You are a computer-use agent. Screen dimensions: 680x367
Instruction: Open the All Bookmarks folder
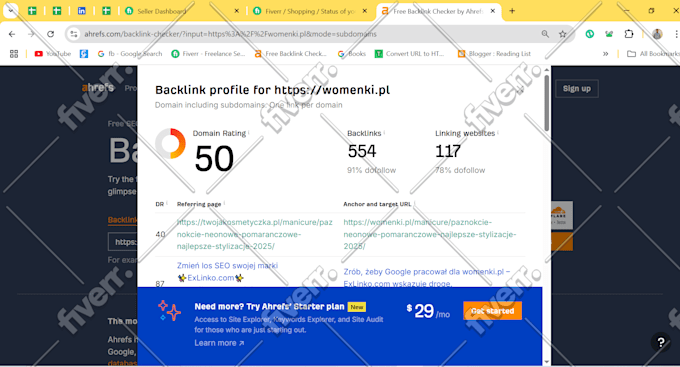click(653, 54)
